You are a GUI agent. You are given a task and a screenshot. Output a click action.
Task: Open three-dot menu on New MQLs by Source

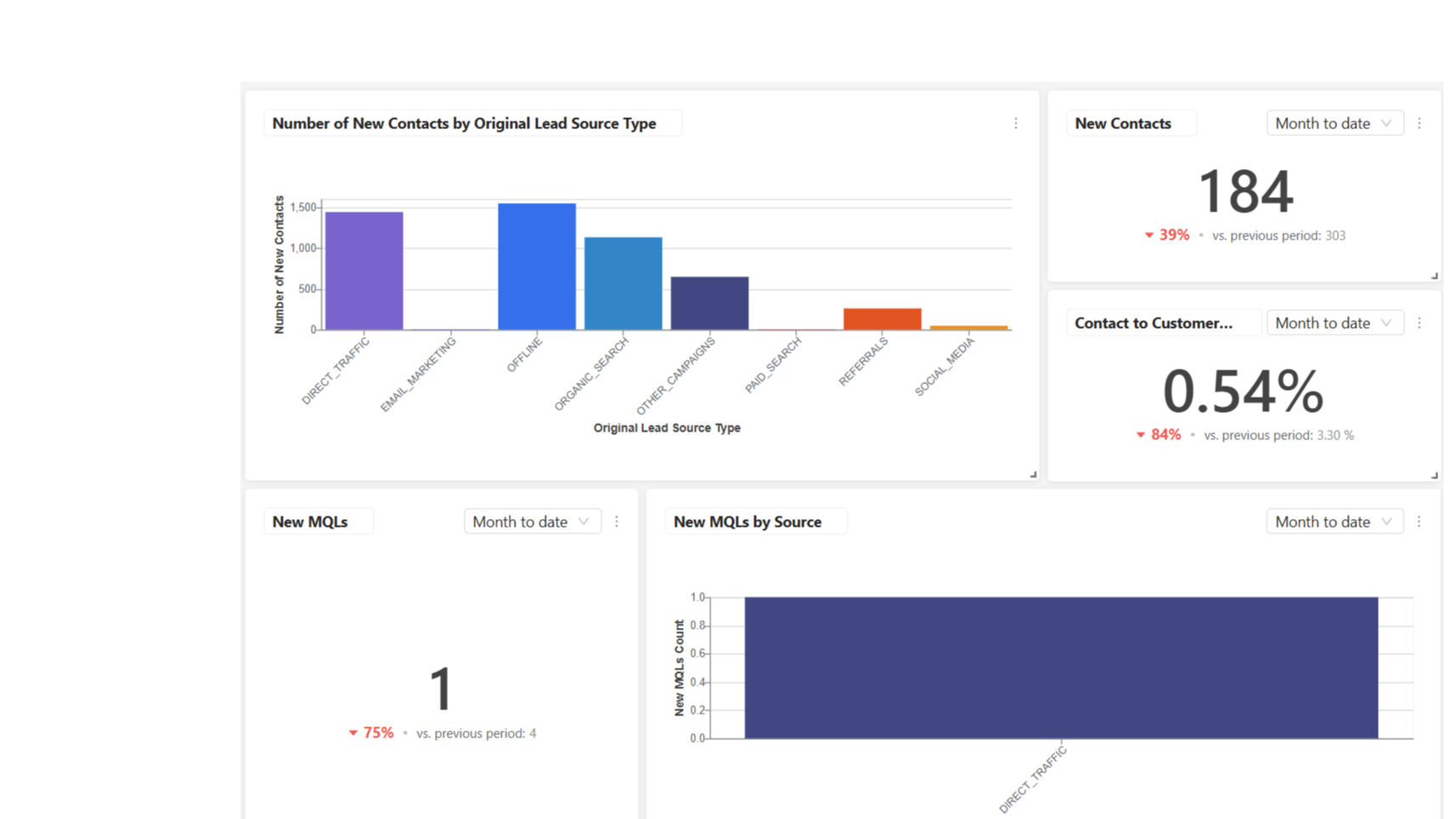pyautogui.click(x=1419, y=522)
